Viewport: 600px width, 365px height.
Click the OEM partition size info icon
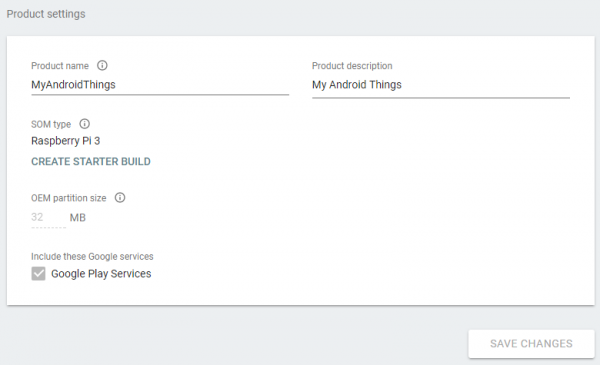(x=120, y=198)
